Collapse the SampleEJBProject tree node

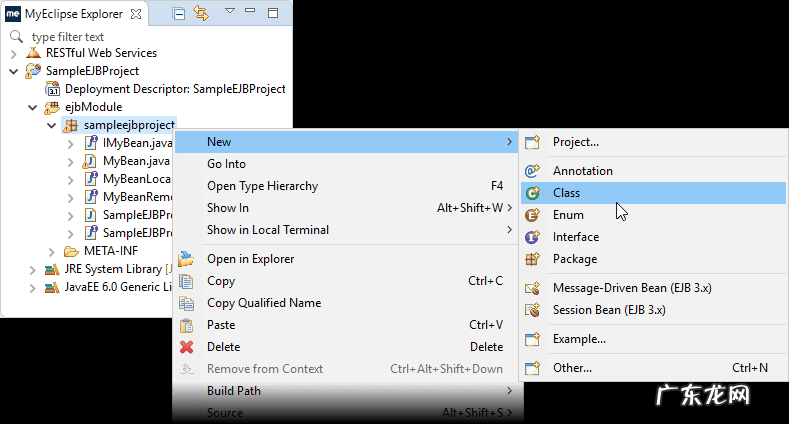coord(13,71)
